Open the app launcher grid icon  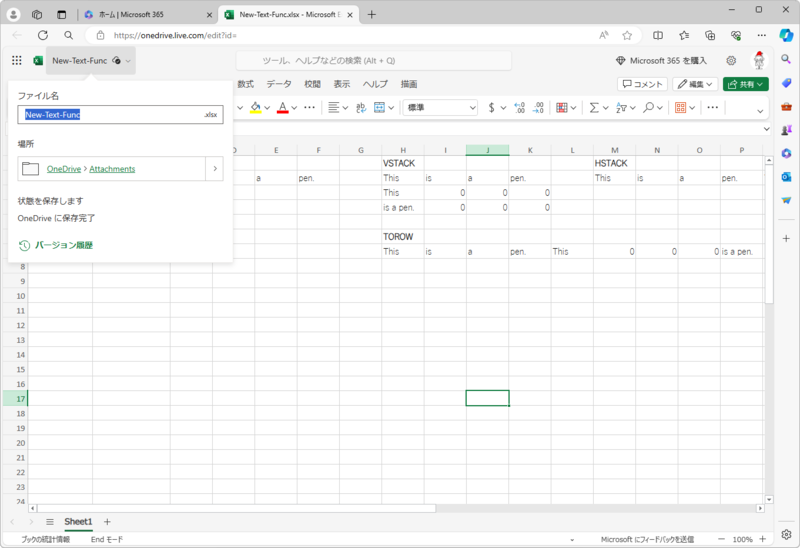coord(16,61)
